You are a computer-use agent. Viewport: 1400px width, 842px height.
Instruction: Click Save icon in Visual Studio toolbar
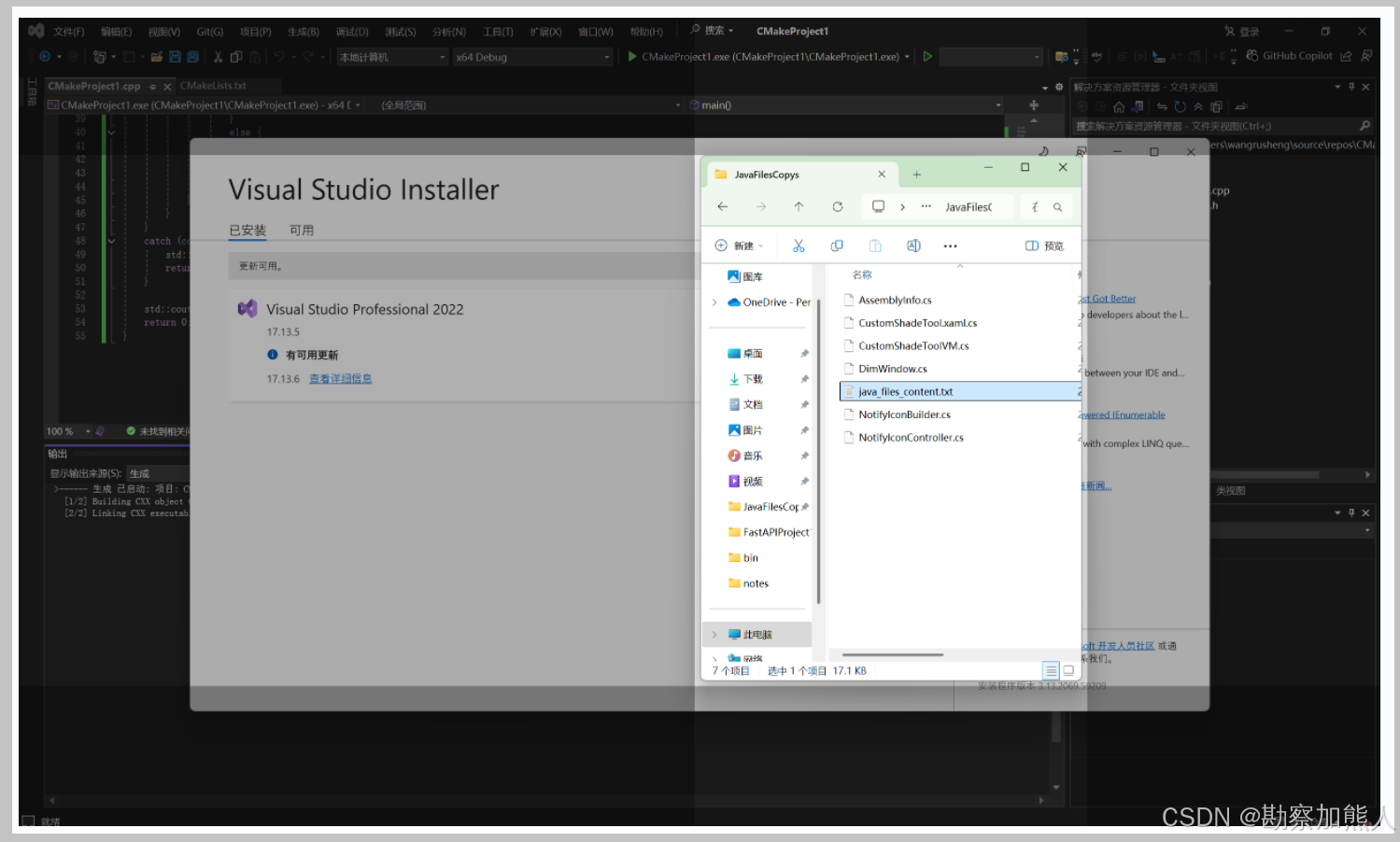tap(175, 57)
